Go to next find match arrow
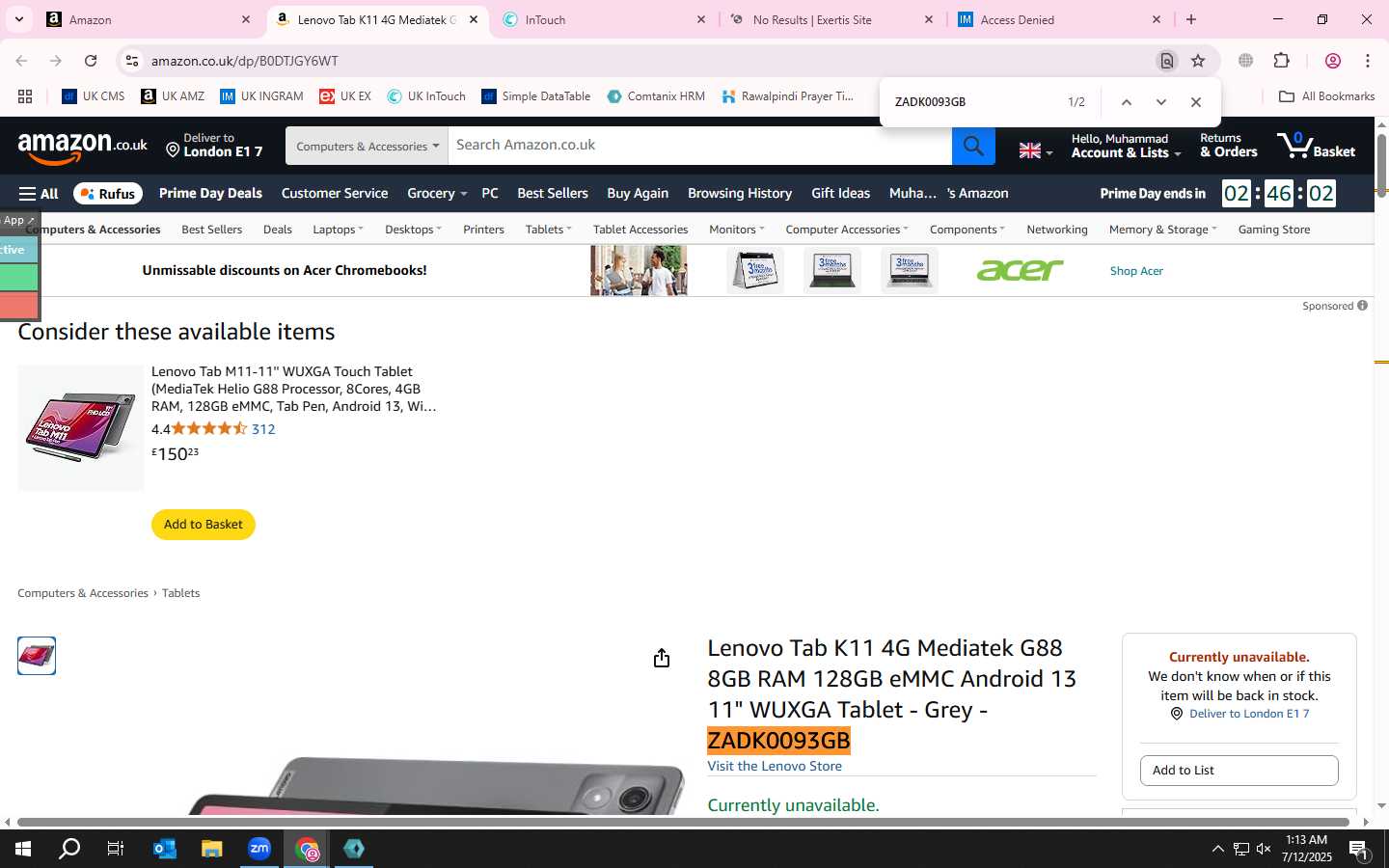 (x=1161, y=102)
